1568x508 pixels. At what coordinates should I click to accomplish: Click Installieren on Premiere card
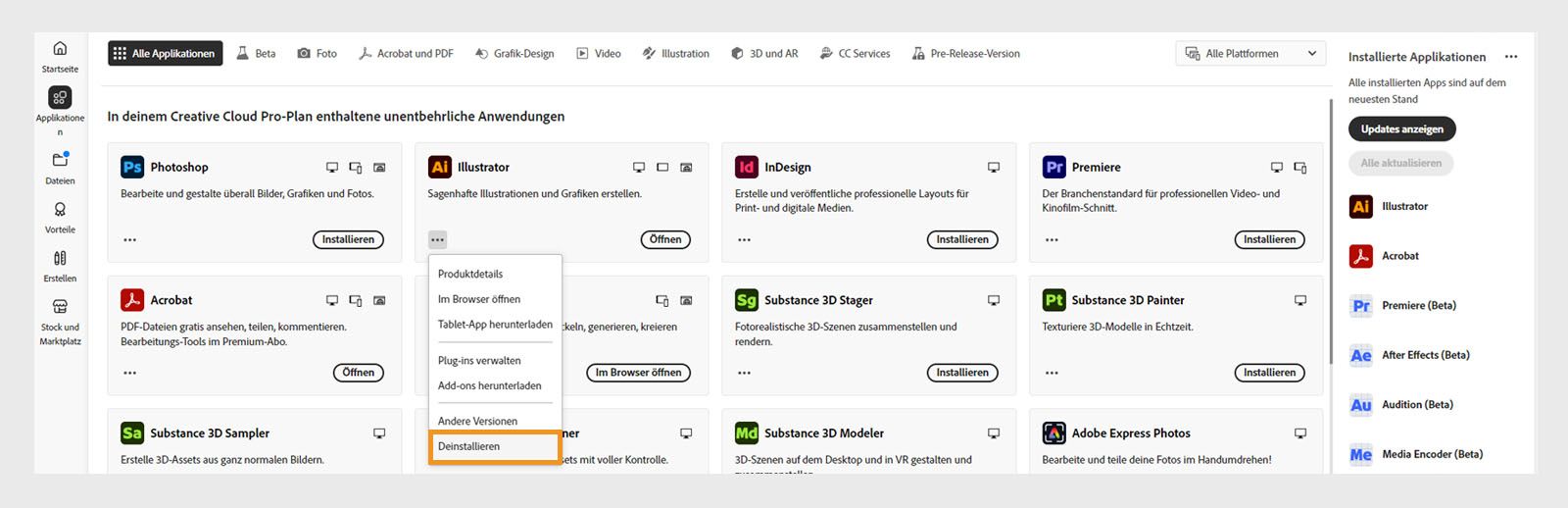[x=1269, y=239]
